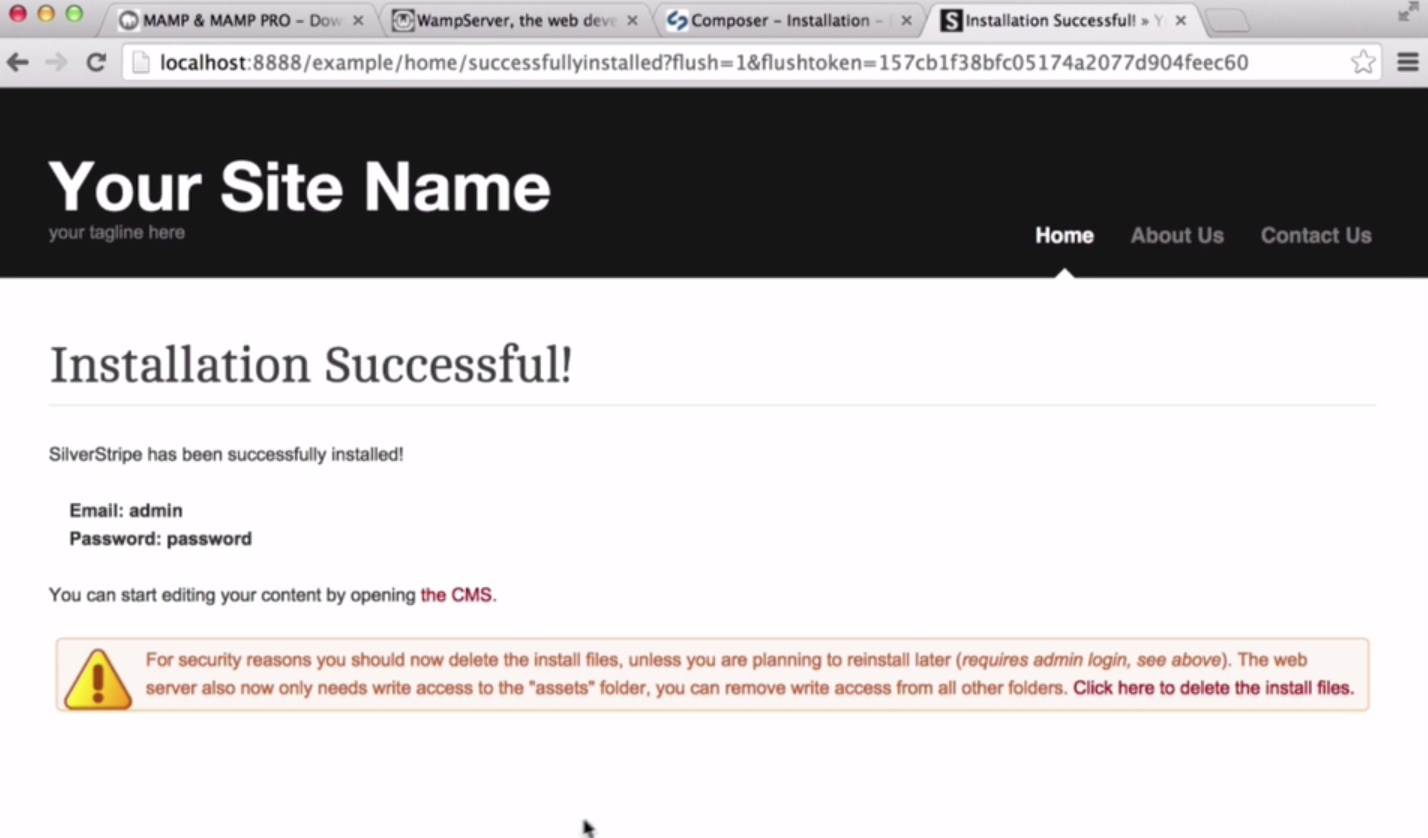Go back with the browser back arrow
The width and height of the screenshot is (1428, 838).
point(18,63)
